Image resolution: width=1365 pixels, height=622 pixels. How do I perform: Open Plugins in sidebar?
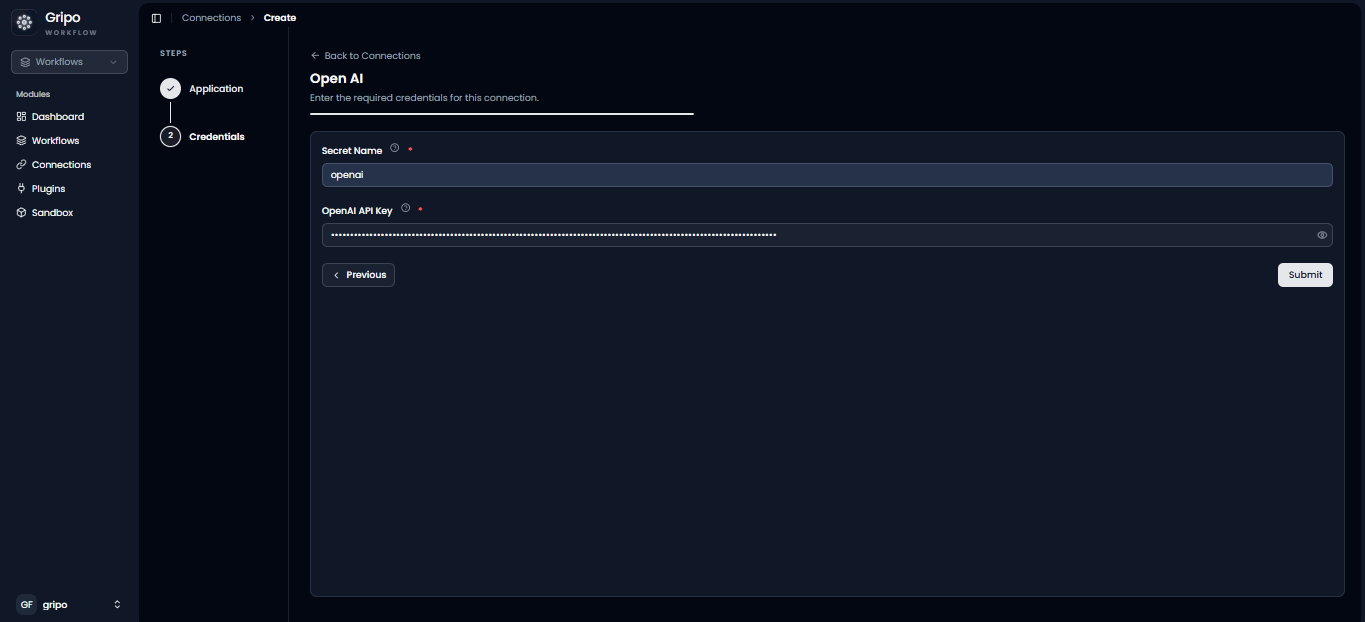pos(48,189)
